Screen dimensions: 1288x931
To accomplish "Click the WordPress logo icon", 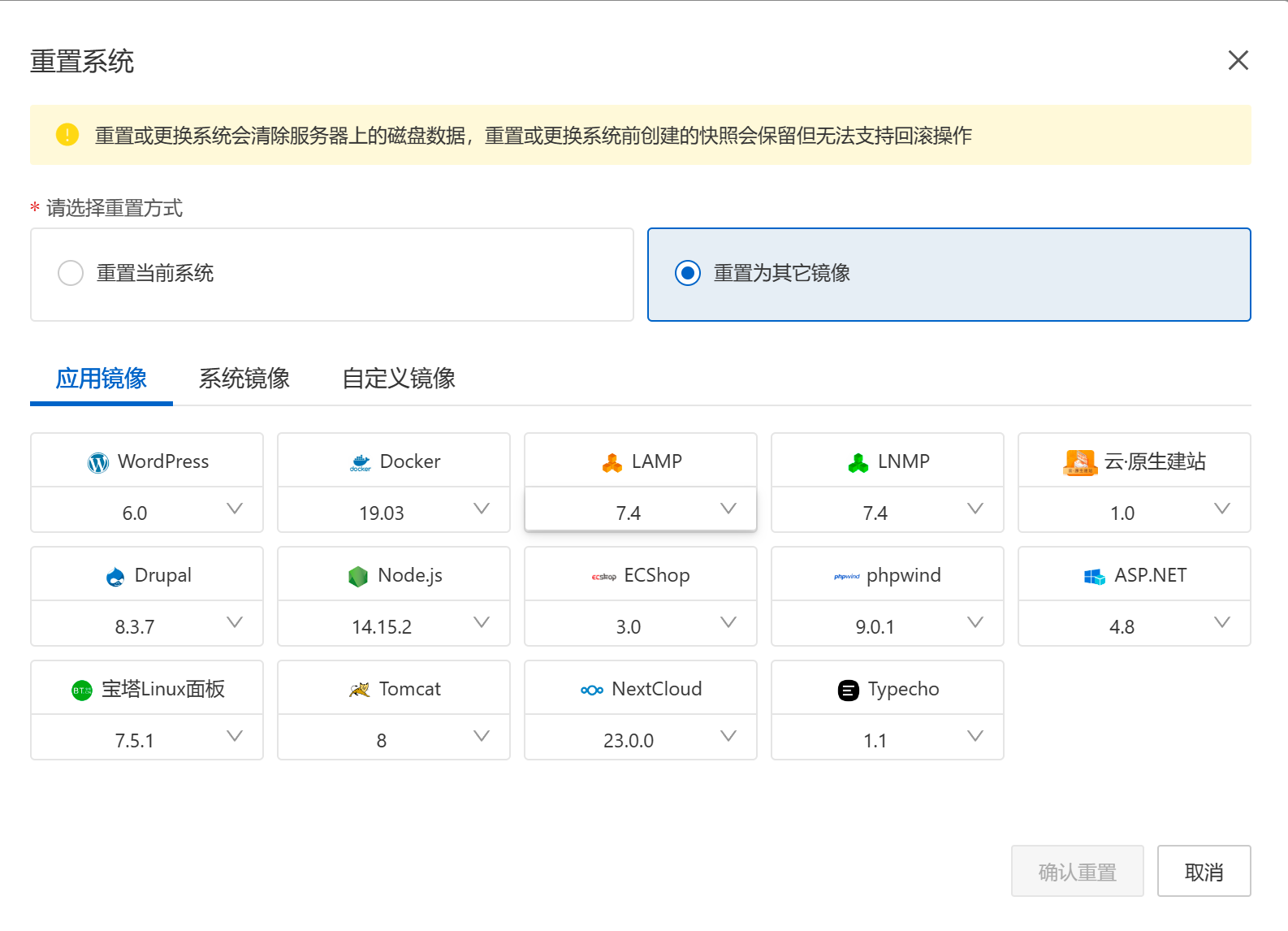I will 98,462.
